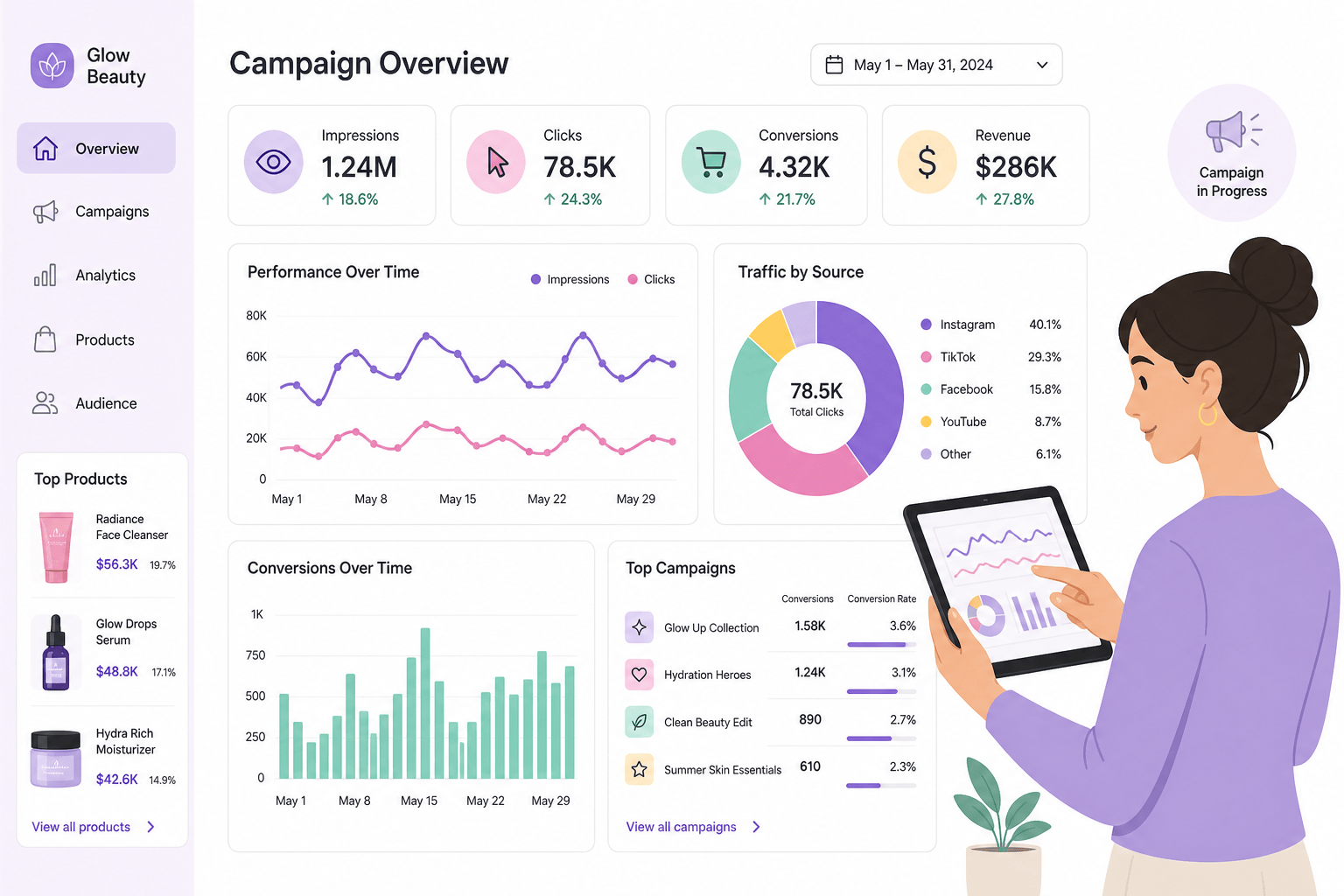Open the May 1 – May 31 date dropdown
This screenshot has height=896, width=1344.
coord(936,65)
